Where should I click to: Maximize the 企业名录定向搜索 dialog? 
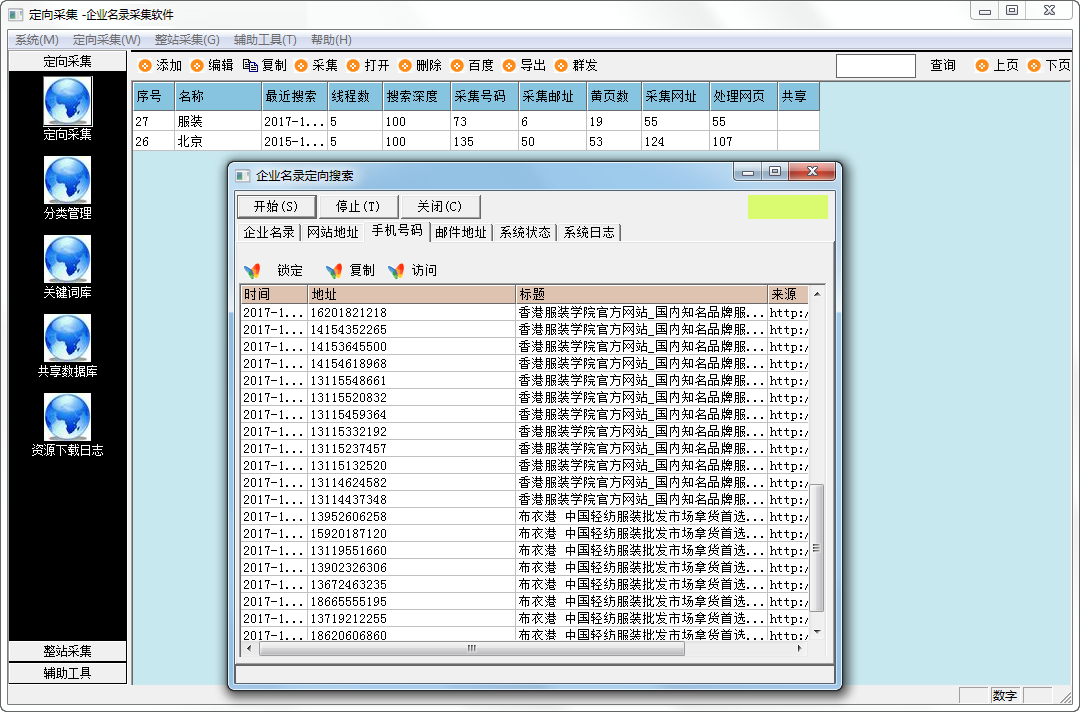tap(776, 171)
